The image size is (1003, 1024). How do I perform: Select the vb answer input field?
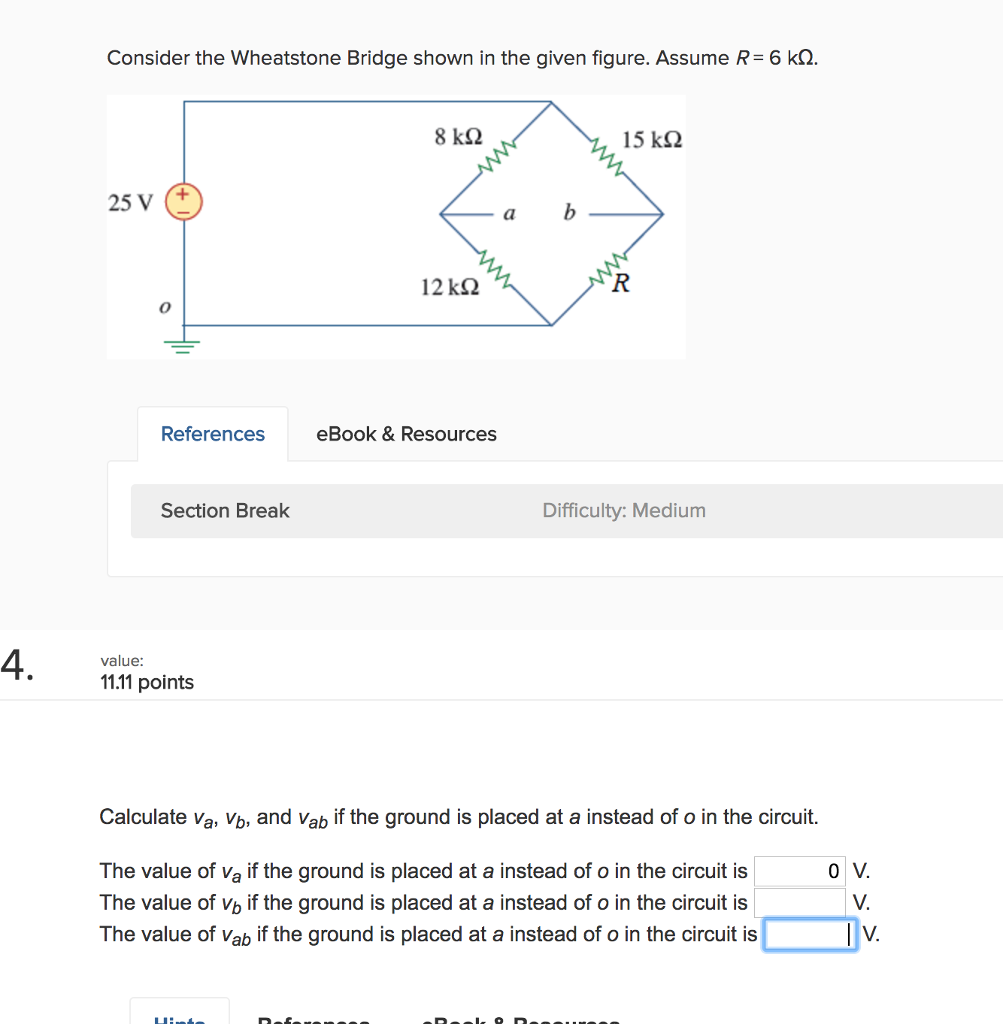click(x=800, y=903)
